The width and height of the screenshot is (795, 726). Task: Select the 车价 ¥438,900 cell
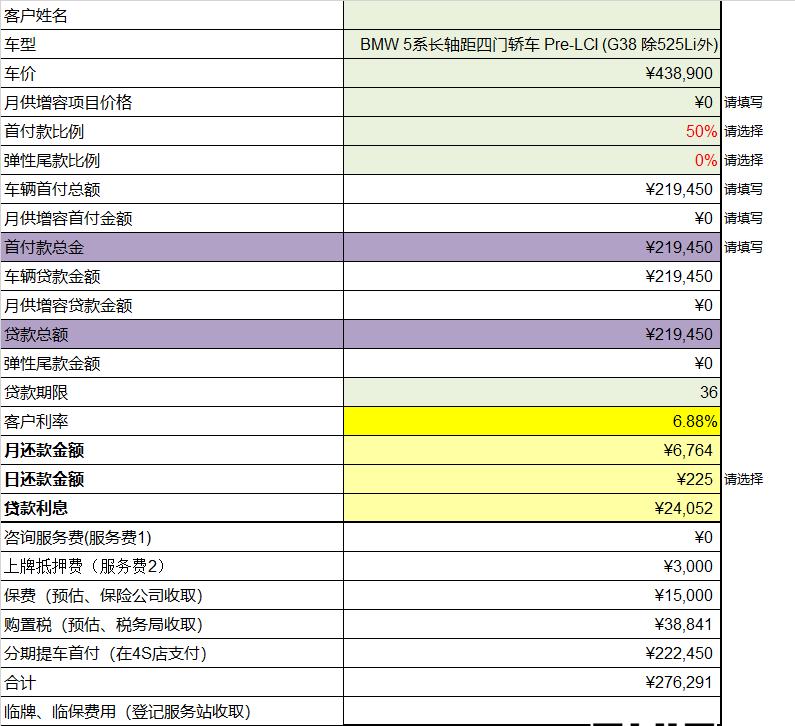(x=532, y=73)
